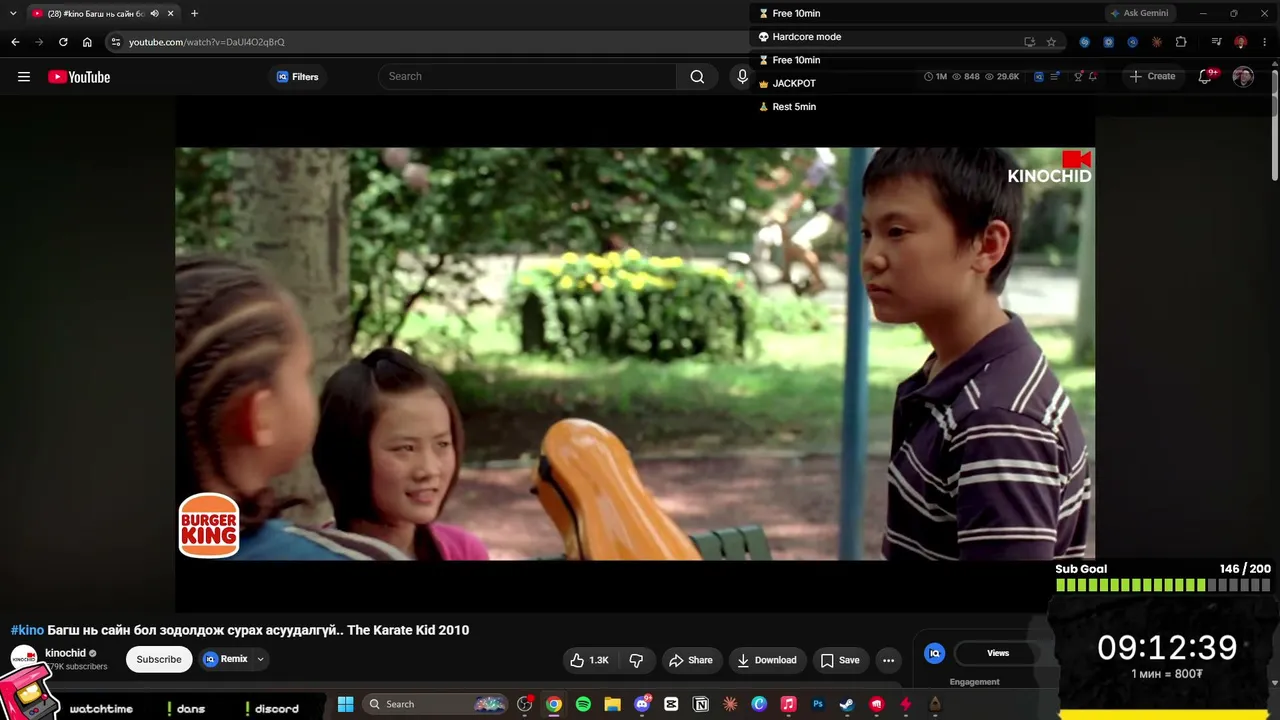
Task: Open Discord from the taskbar
Action: (x=642, y=704)
